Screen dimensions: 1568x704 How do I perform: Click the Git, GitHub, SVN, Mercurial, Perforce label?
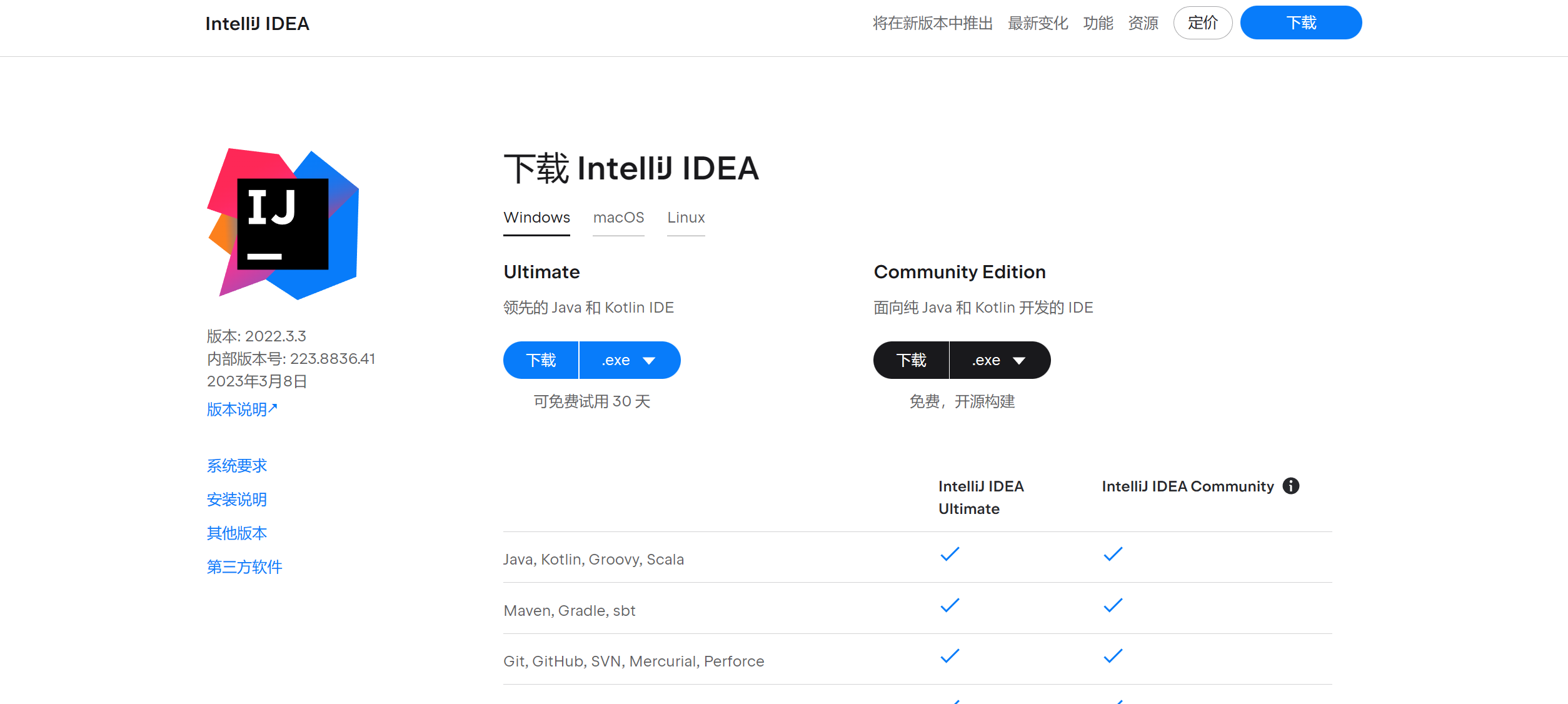(x=634, y=661)
